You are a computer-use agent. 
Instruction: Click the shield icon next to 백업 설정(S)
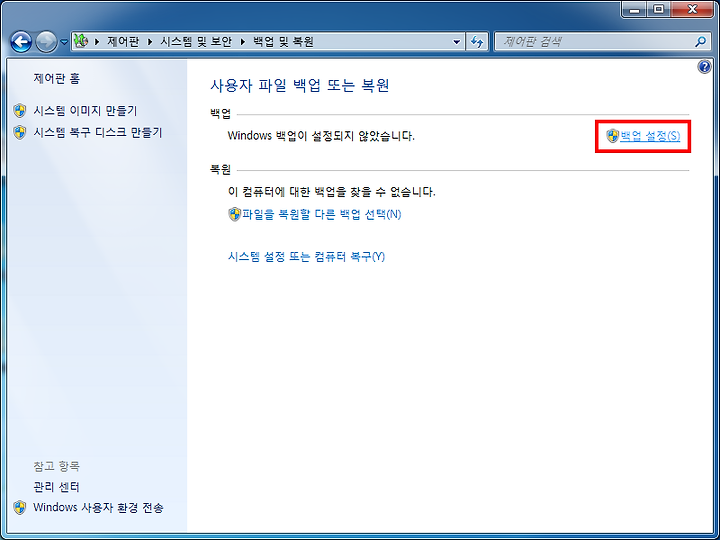tap(613, 136)
